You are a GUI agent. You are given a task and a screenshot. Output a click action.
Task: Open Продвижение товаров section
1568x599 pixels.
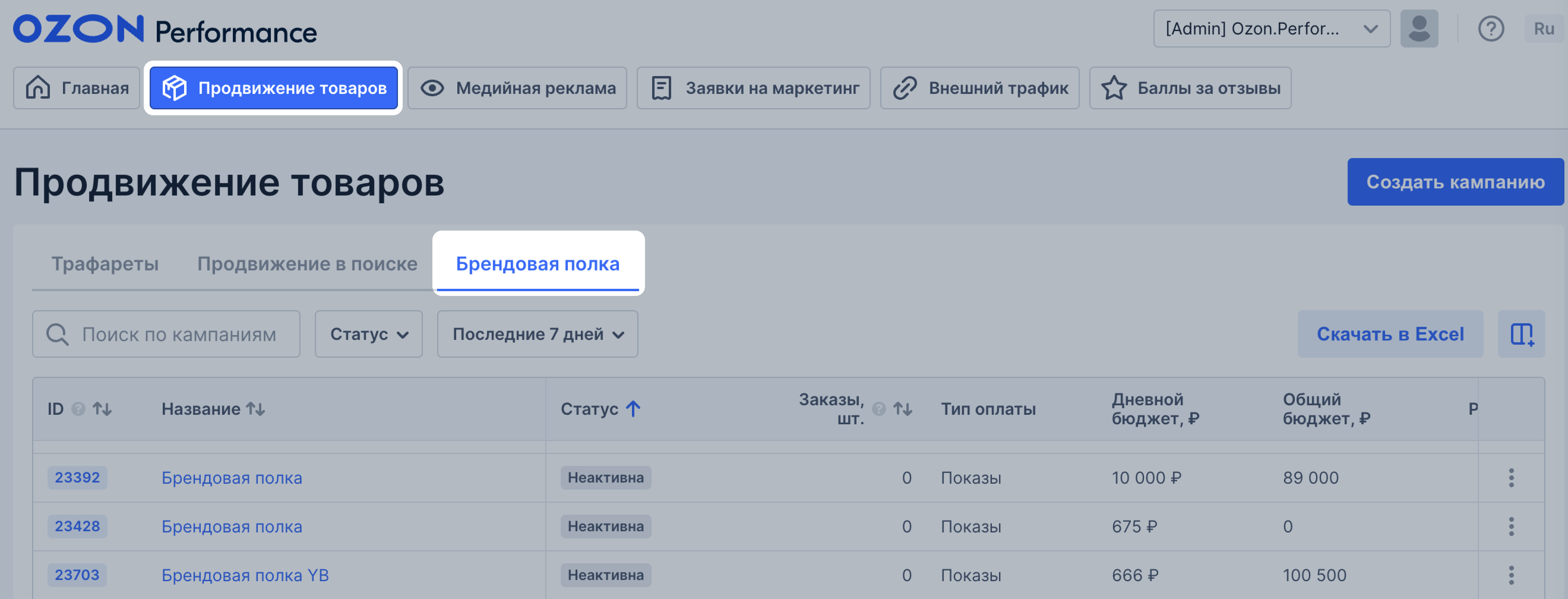coord(273,88)
